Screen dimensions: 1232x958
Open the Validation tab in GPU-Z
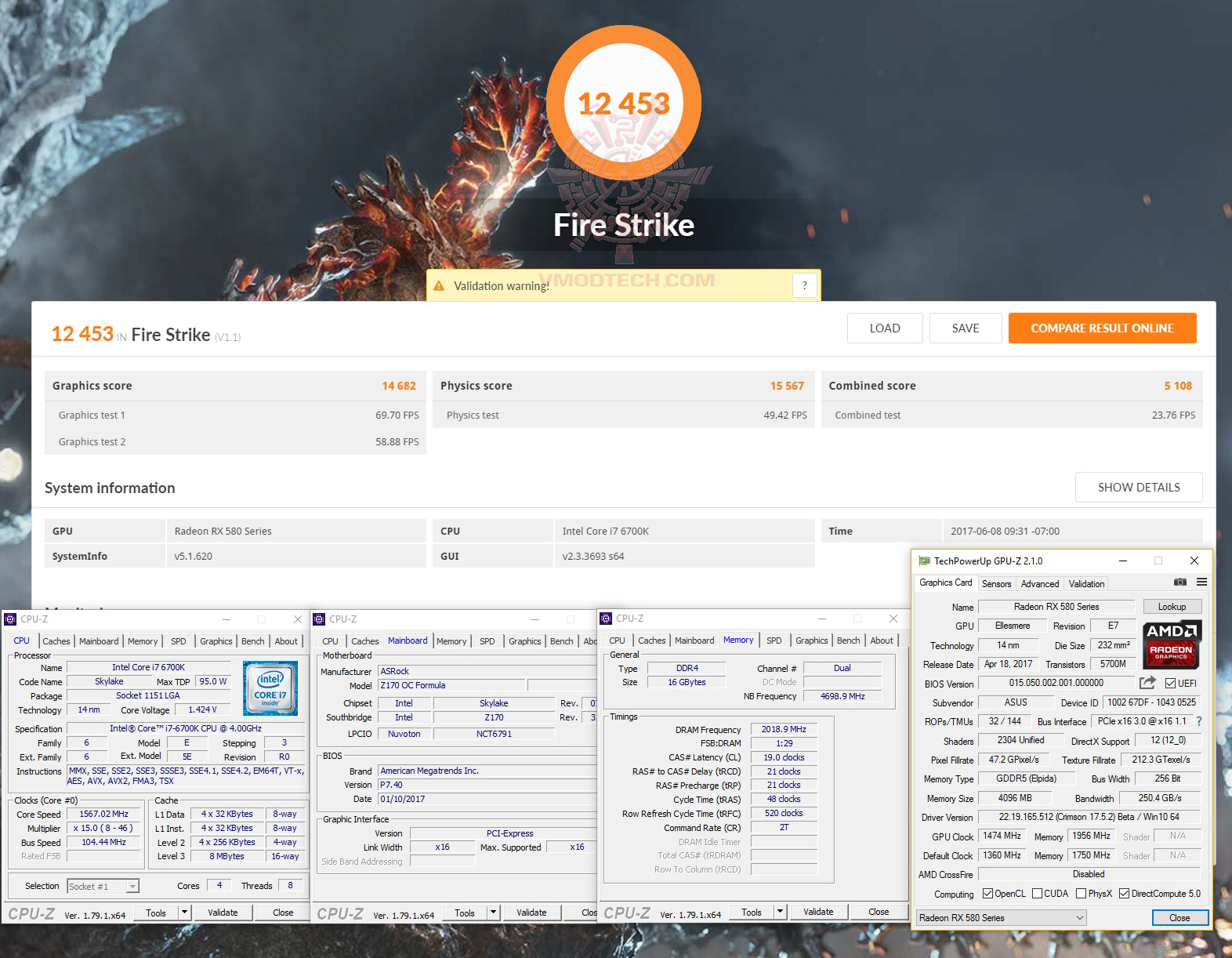(1086, 583)
